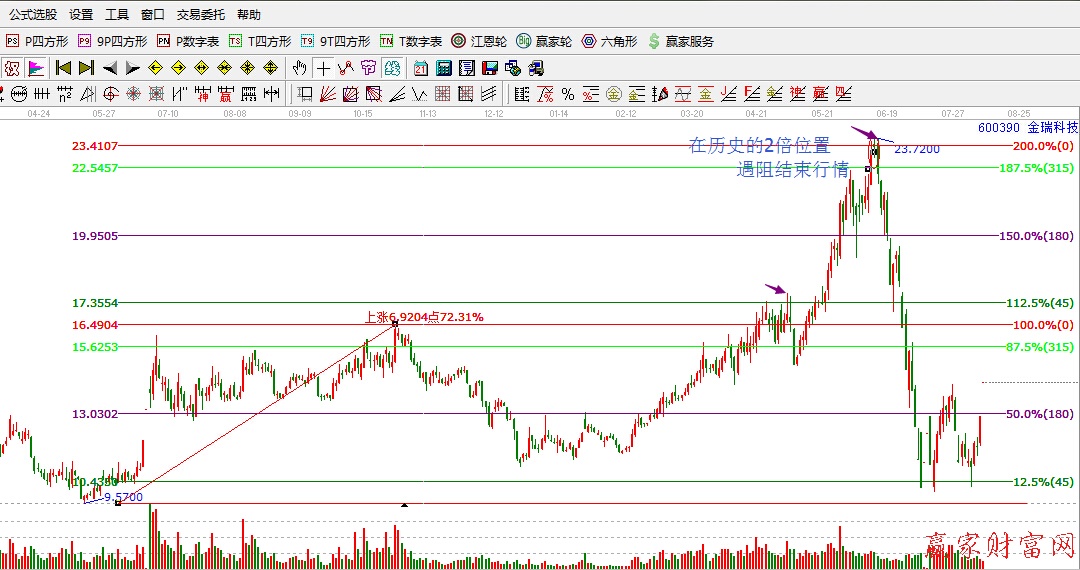Open the calendar icon in toolbar

tap(420, 68)
